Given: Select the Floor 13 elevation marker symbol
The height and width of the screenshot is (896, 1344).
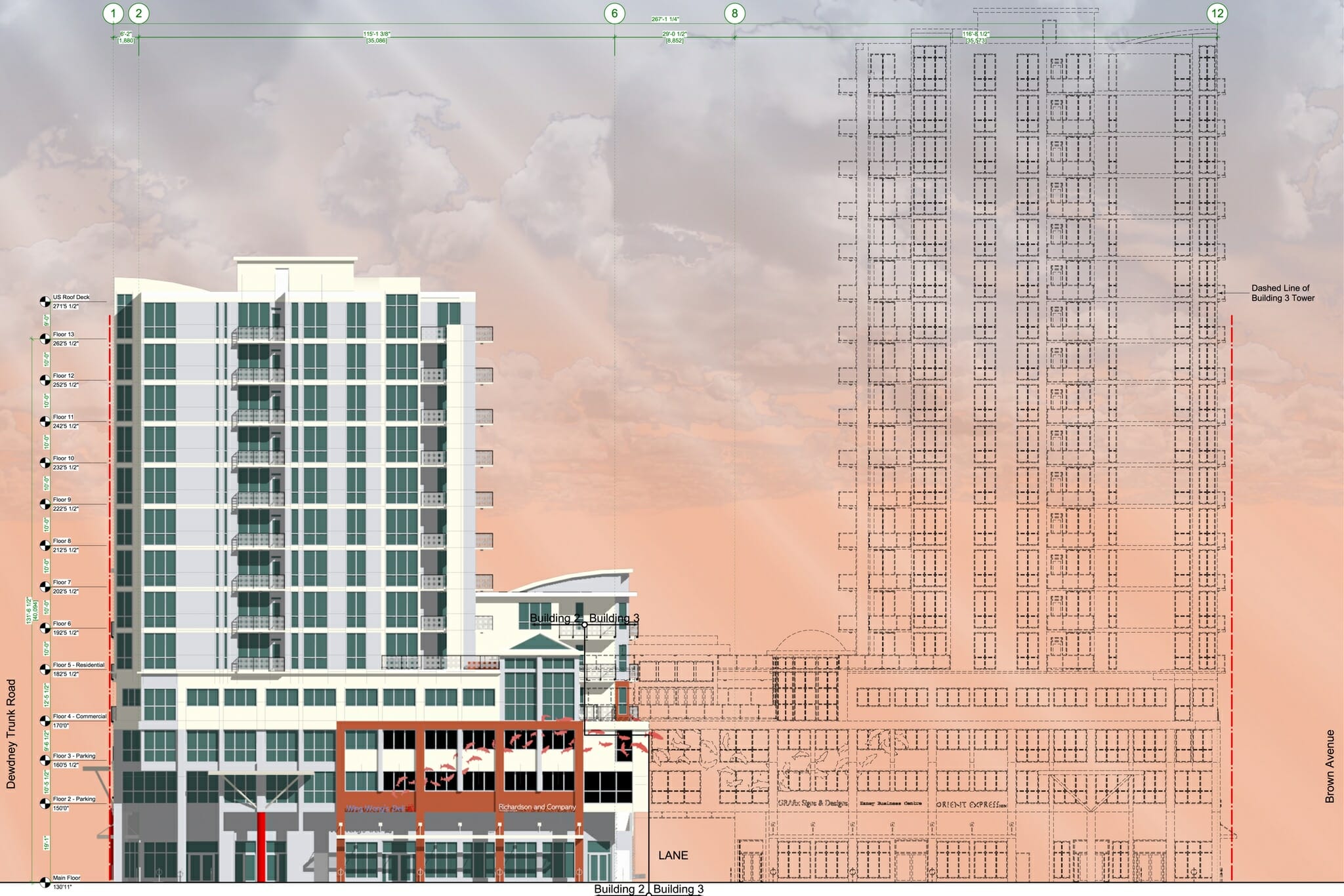Looking at the screenshot, I should coord(45,339).
